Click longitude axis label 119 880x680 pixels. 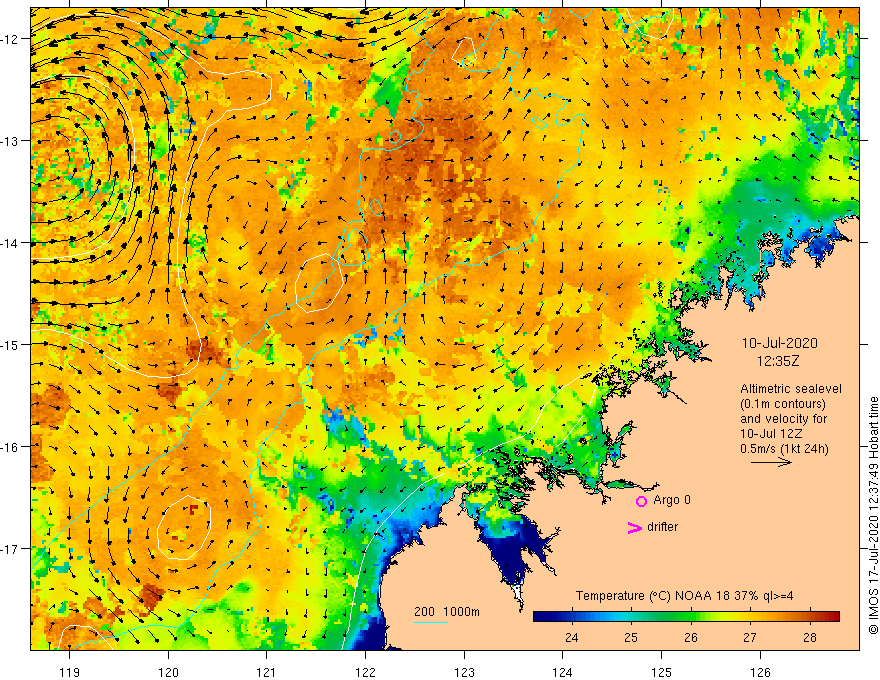pos(70,673)
